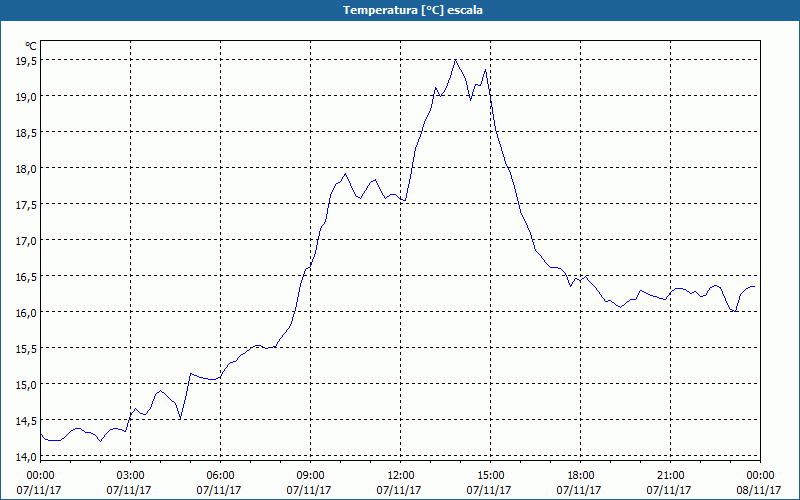The image size is (800, 500).
Task: Click the 12:00 time label
Action: click(x=401, y=476)
